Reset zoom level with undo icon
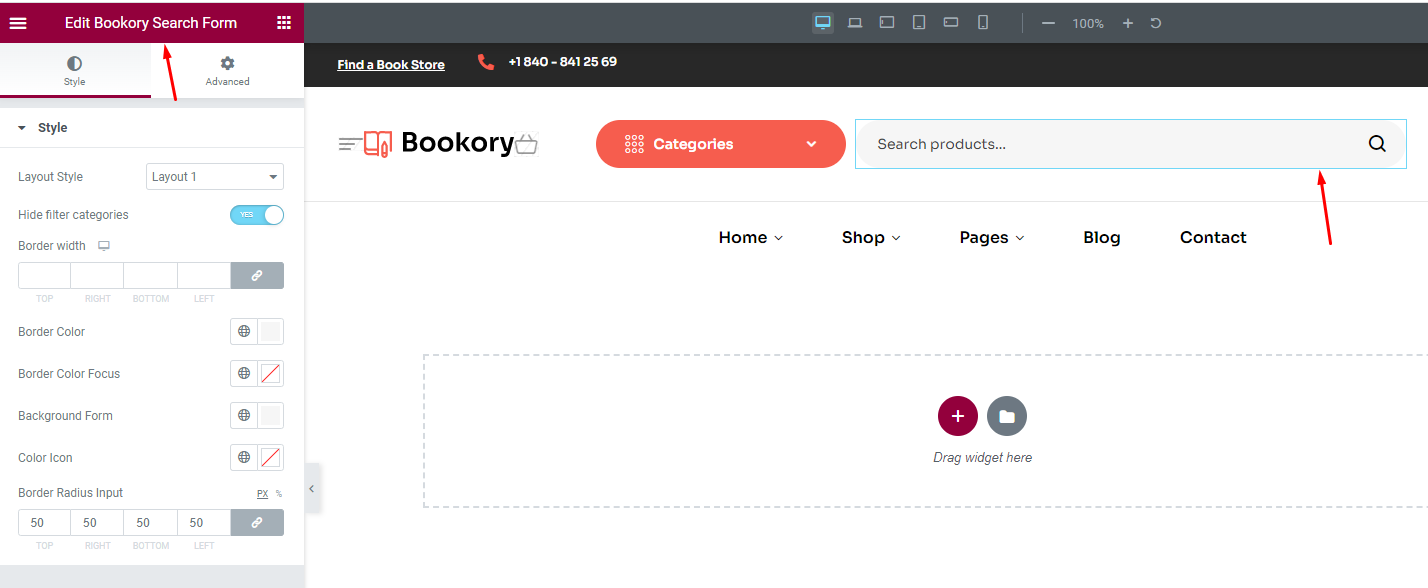The height and width of the screenshot is (588, 1428). click(1156, 23)
